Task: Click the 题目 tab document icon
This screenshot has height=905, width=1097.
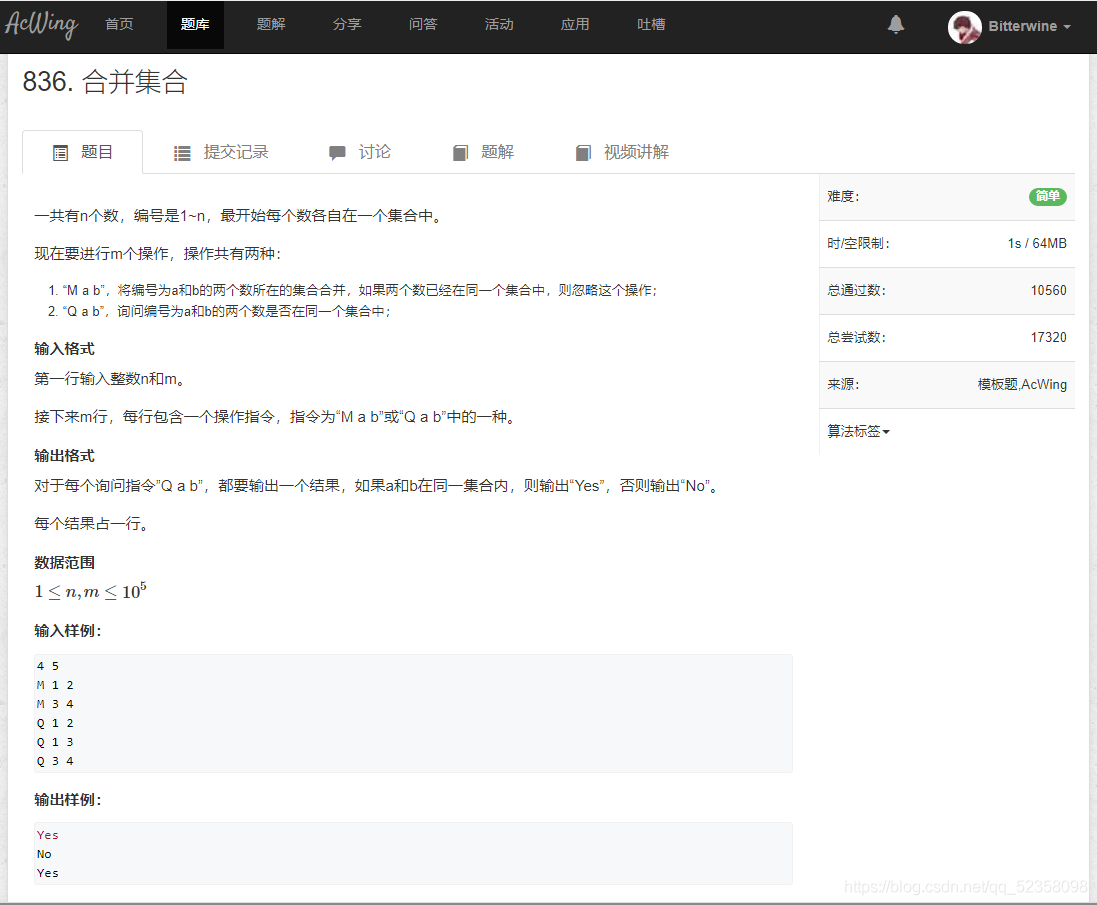Action: pos(61,153)
